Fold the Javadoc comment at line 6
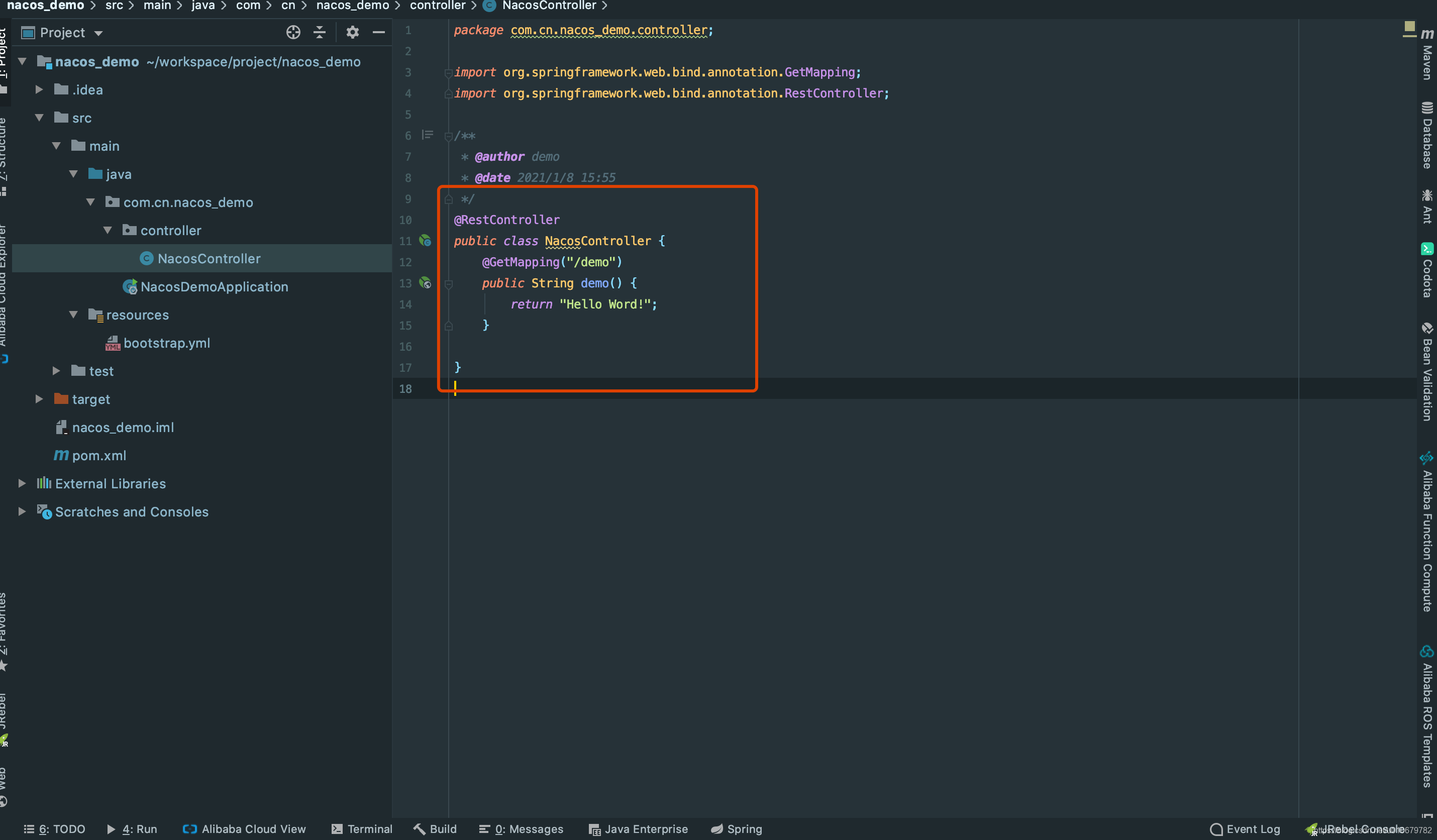This screenshot has height=840, width=1437. 449,136
